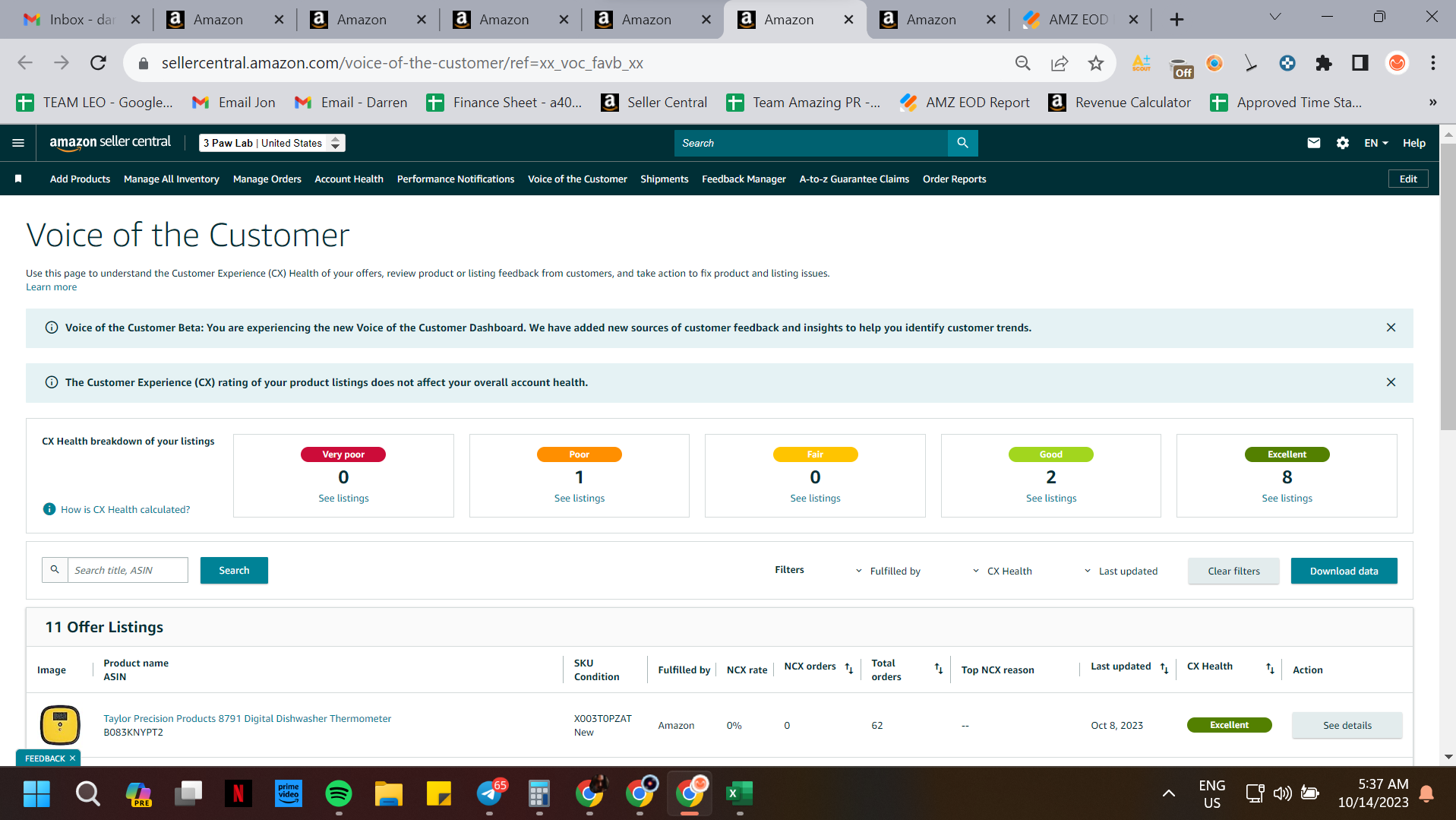Screen dimensions: 1456x820
Task: Open the Chrome extensions puzzle icon
Action: click(x=1323, y=63)
